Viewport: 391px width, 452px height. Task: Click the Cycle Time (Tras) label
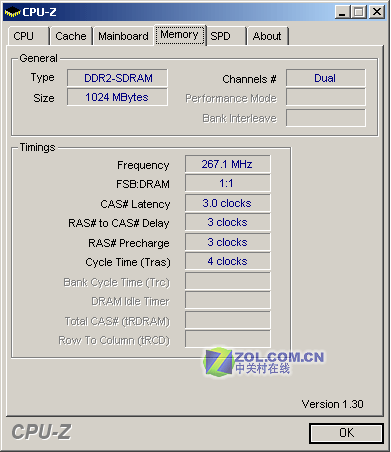coord(128,262)
